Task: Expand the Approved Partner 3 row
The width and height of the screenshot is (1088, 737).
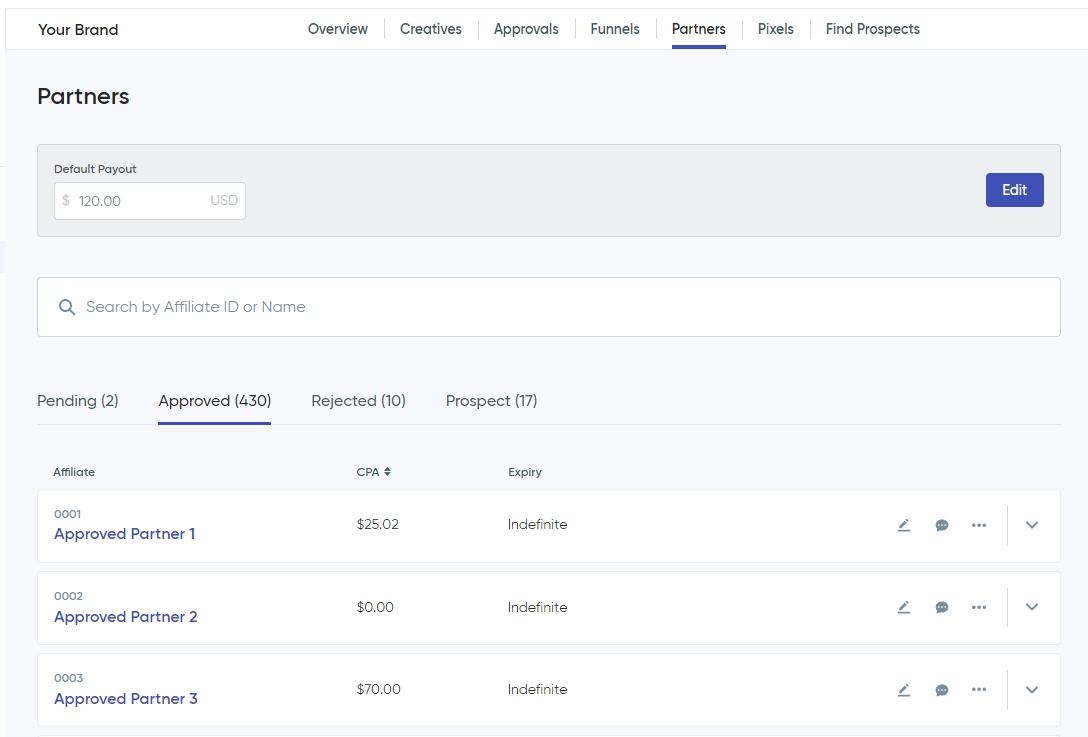Action: pos(1032,690)
